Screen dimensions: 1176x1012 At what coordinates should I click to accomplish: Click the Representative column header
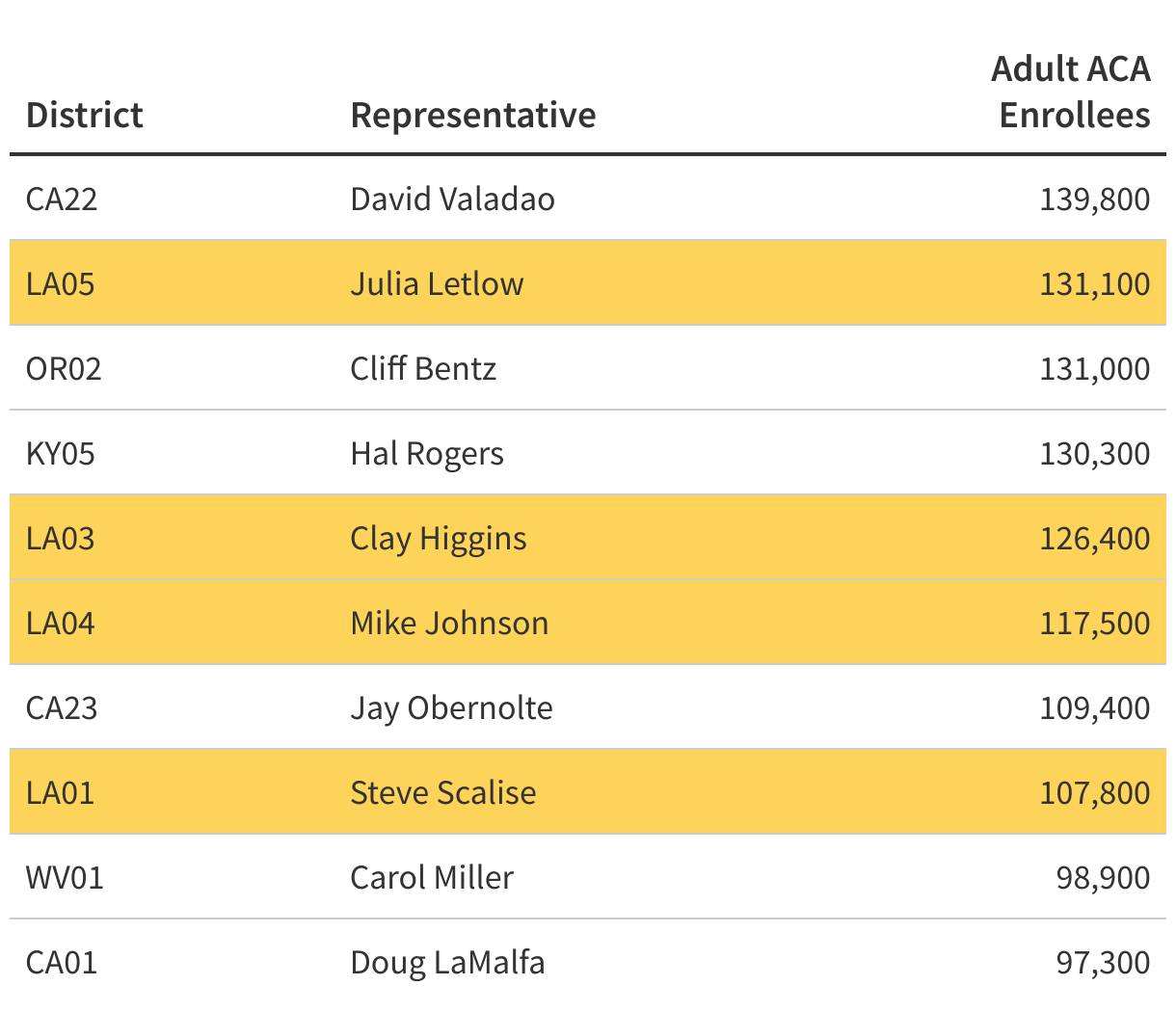472,115
